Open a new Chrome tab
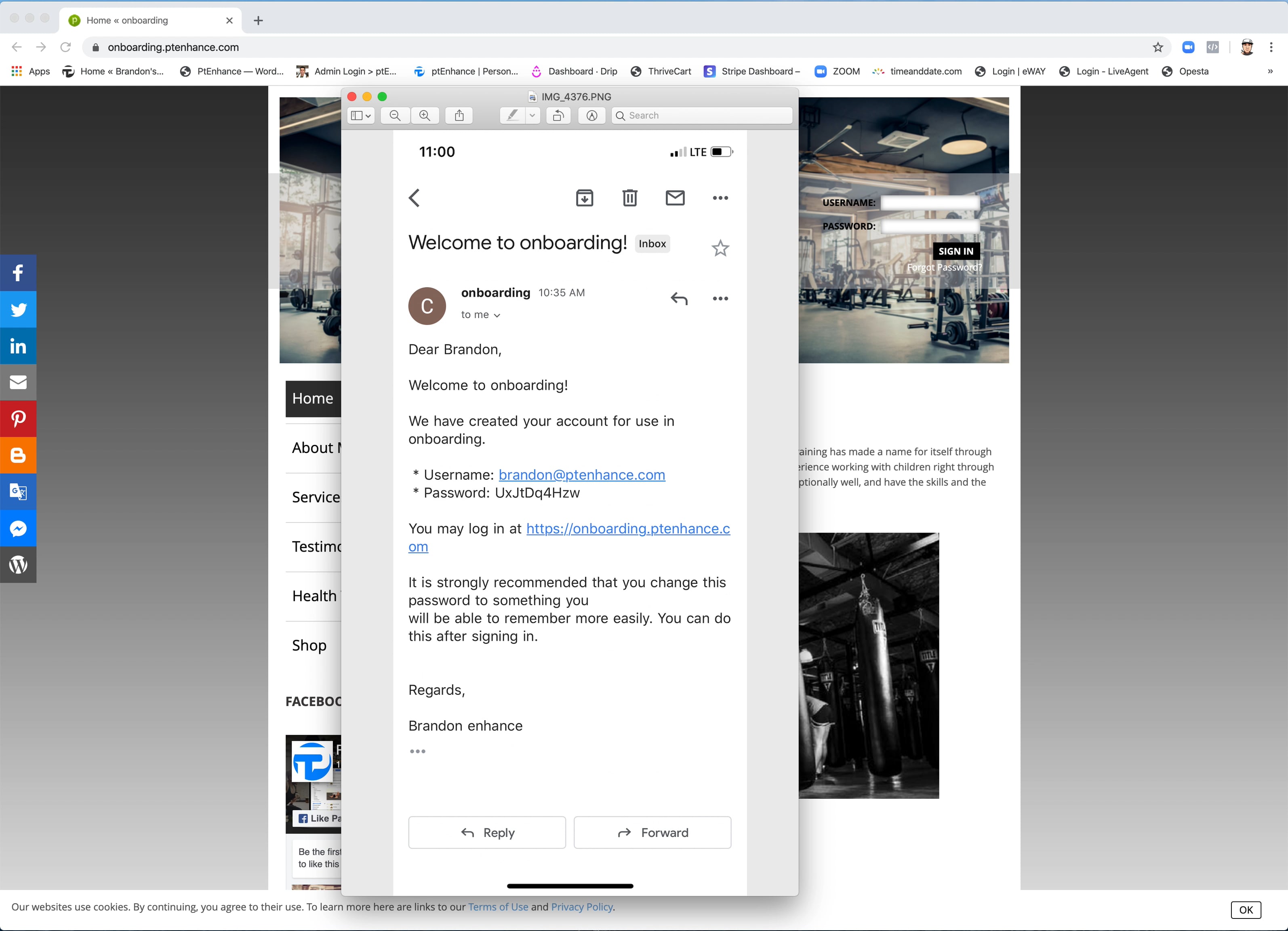1288x931 pixels. click(x=259, y=21)
